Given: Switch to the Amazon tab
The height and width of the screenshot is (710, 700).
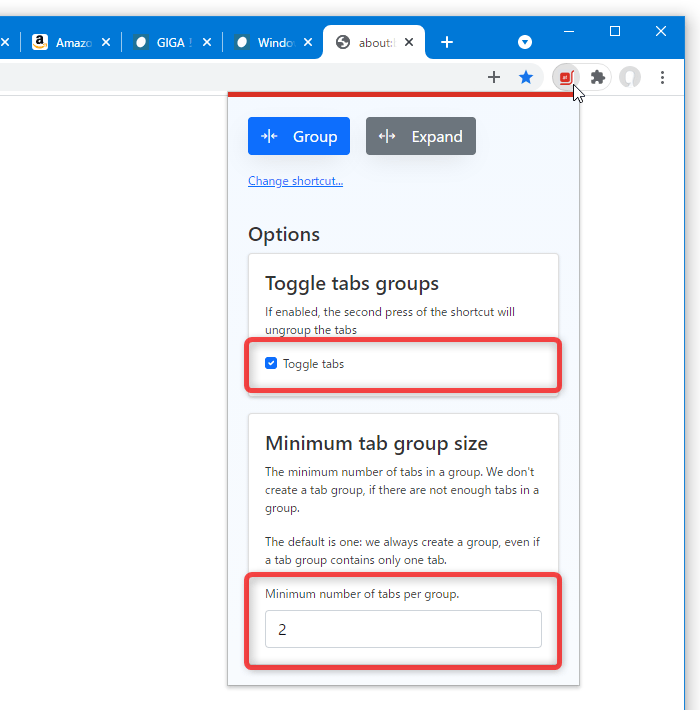Looking at the screenshot, I should coord(62,43).
